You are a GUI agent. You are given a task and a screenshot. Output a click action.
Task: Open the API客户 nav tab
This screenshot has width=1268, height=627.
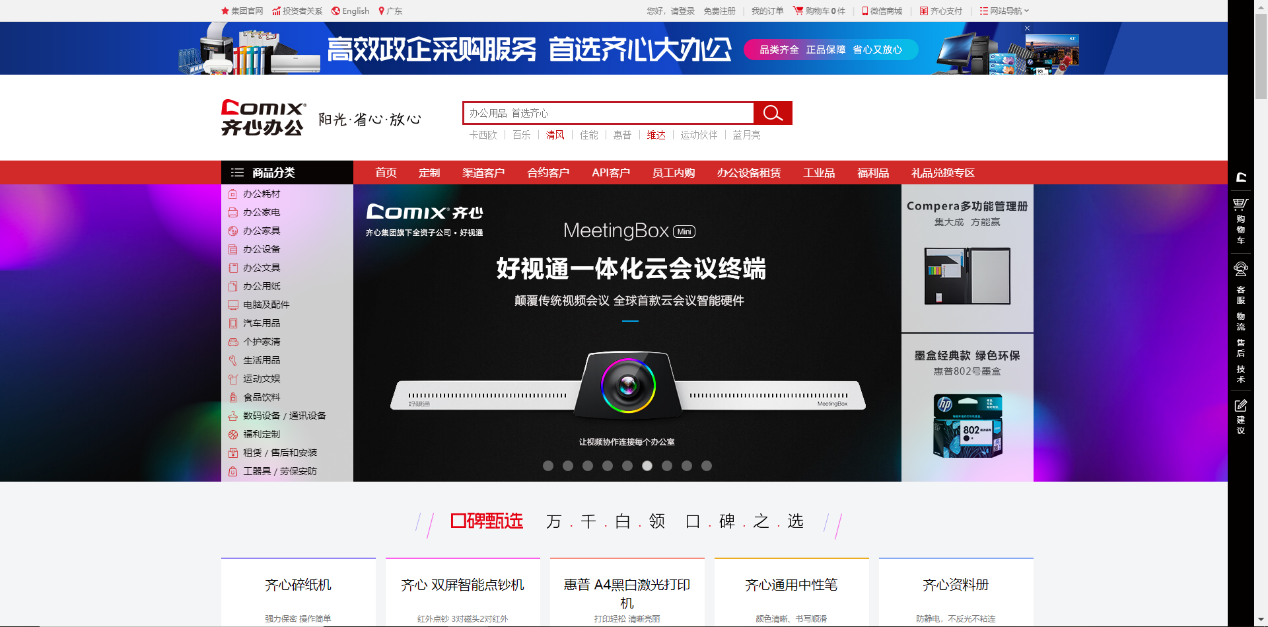point(611,173)
